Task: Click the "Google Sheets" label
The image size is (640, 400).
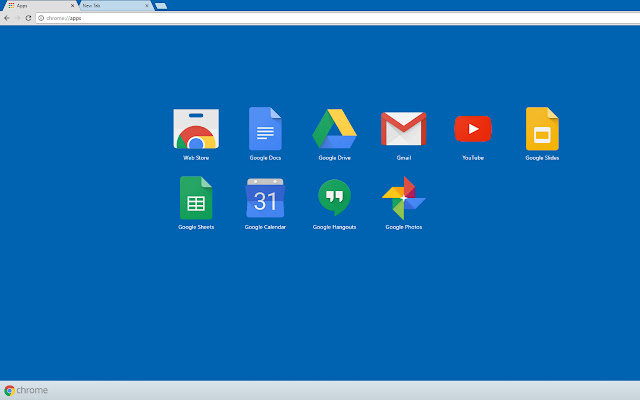Action: [x=196, y=227]
